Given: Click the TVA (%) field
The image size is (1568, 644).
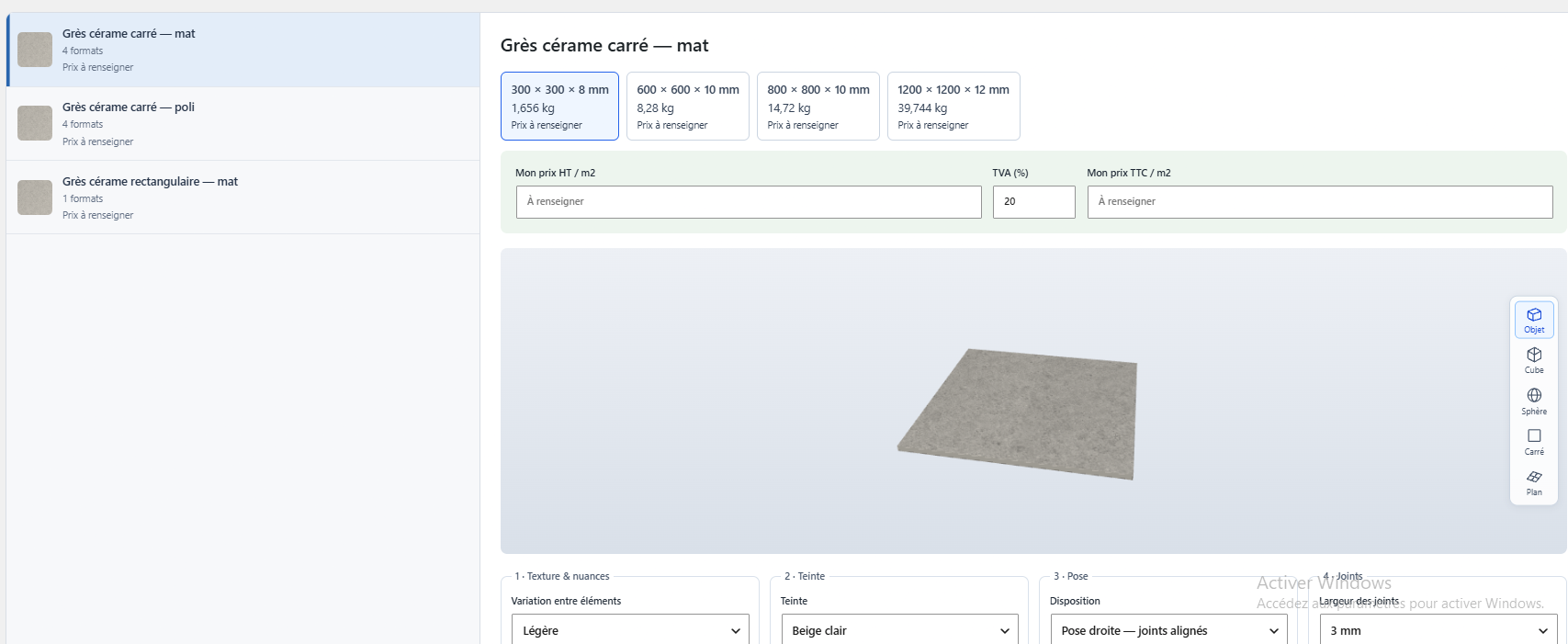Looking at the screenshot, I should [x=1034, y=202].
